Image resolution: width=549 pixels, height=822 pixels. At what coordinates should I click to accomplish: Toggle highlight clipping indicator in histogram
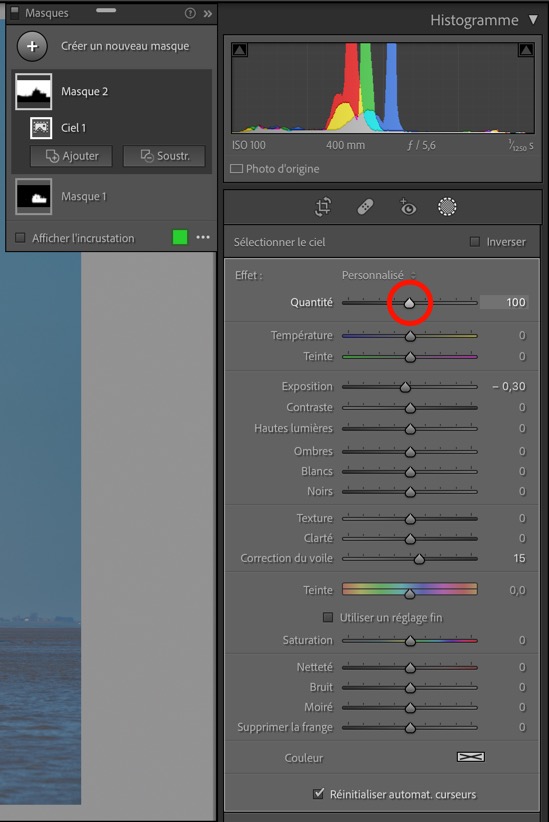click(x=526, y=50)
